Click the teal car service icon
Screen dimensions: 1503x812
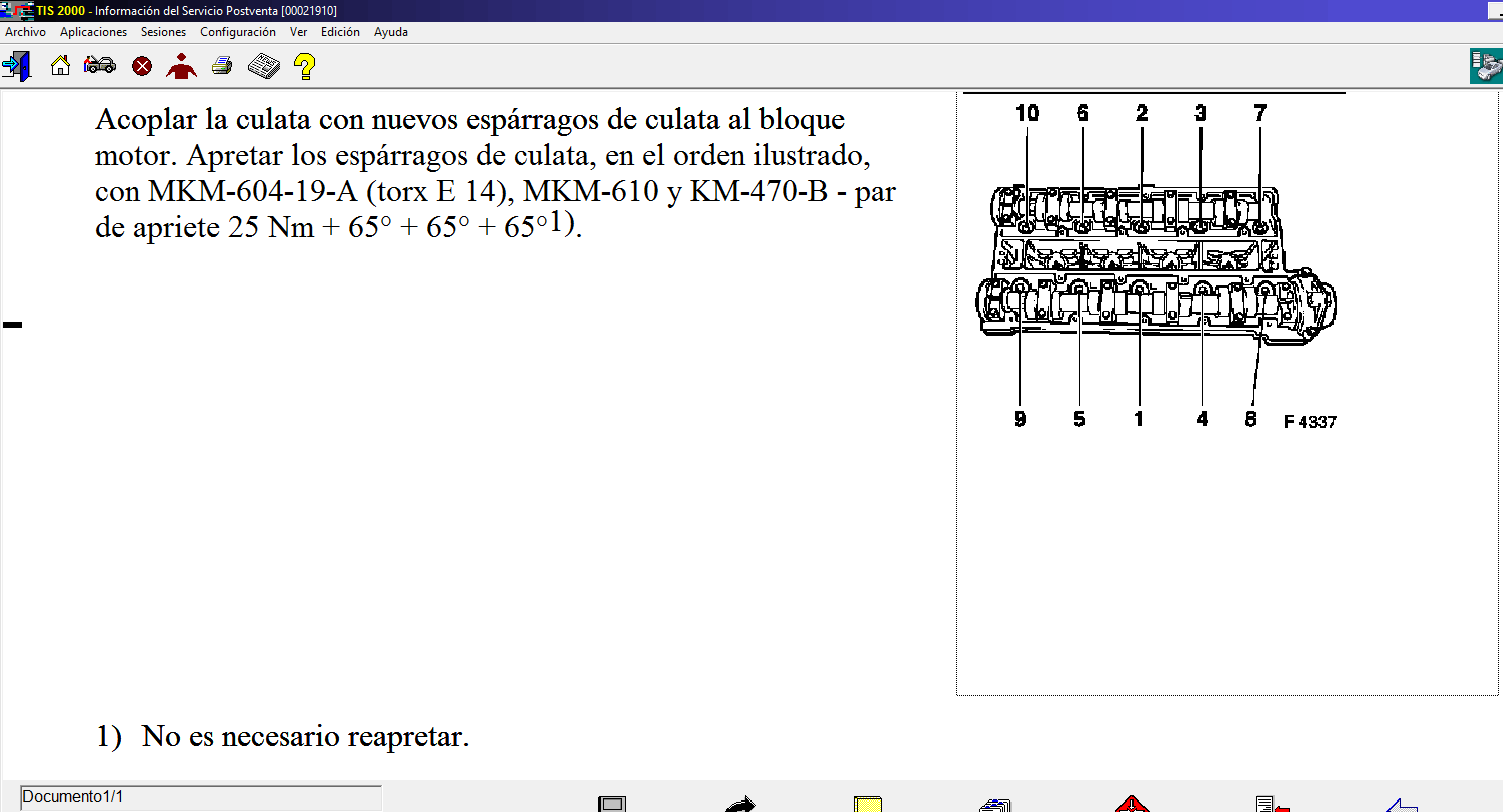coord(1485,67)
